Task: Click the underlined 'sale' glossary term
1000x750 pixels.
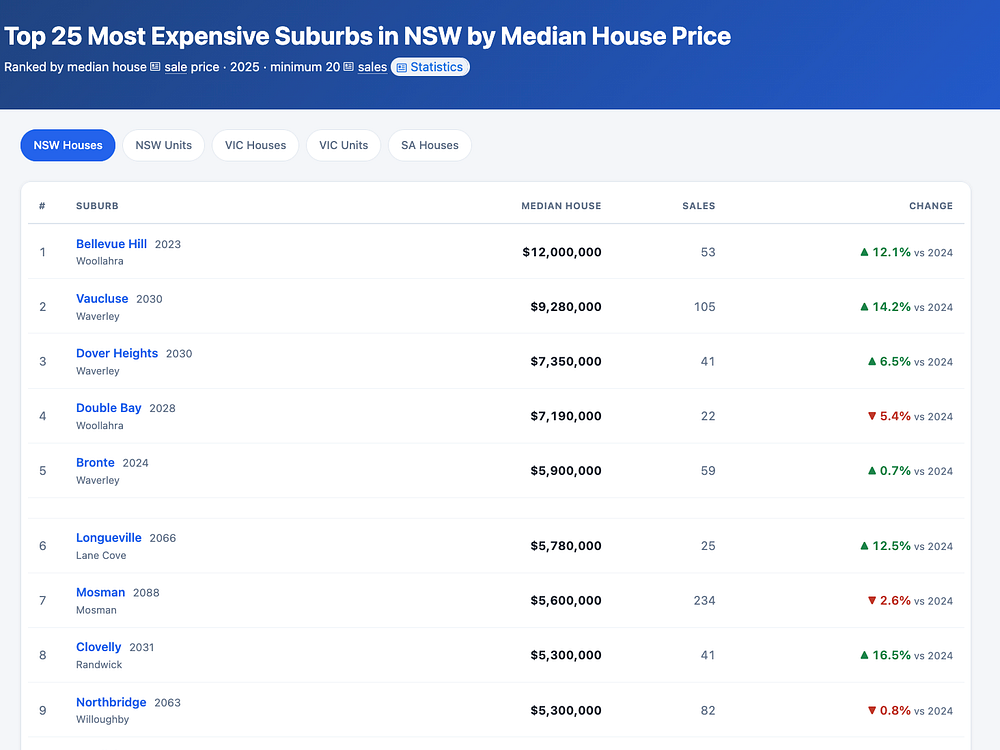Action: click(x=175, y=67)
